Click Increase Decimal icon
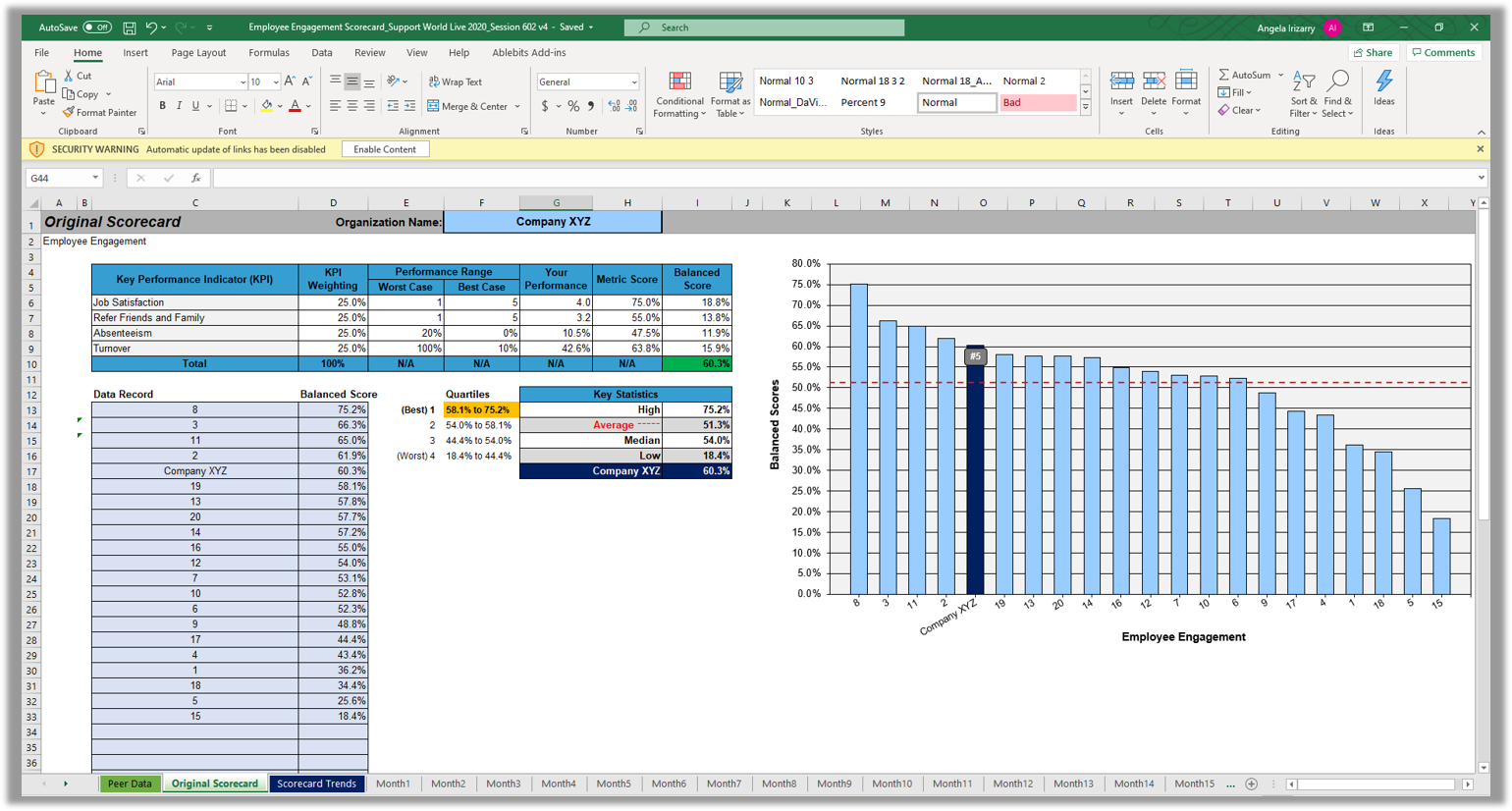 click(x=614, y=106)
